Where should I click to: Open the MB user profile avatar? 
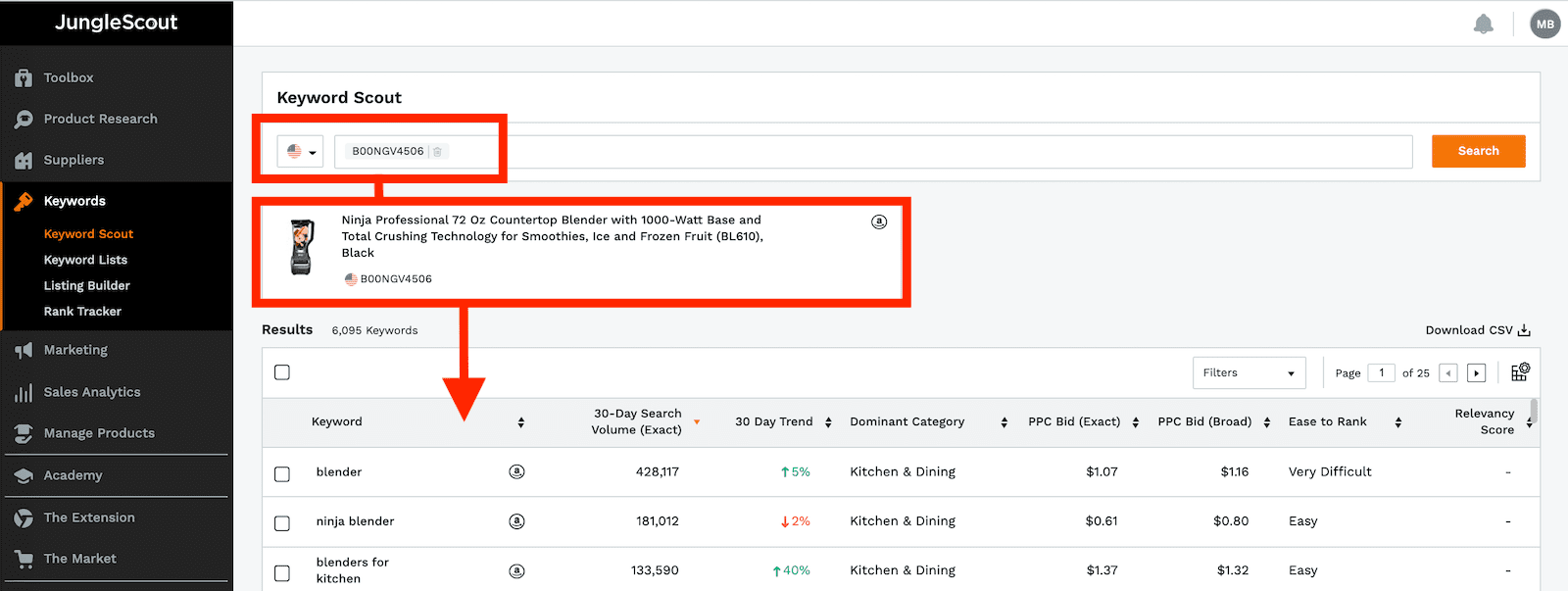click(1544, 25)
